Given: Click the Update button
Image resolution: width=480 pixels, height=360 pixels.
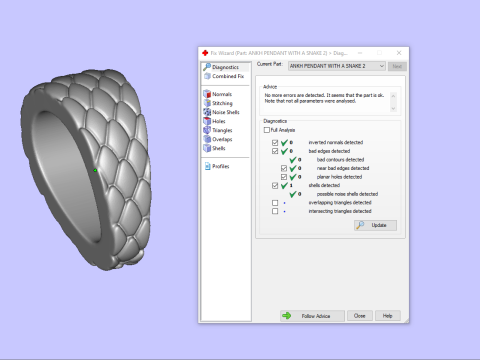Looking at the screenshot, I should coord(375,225).
